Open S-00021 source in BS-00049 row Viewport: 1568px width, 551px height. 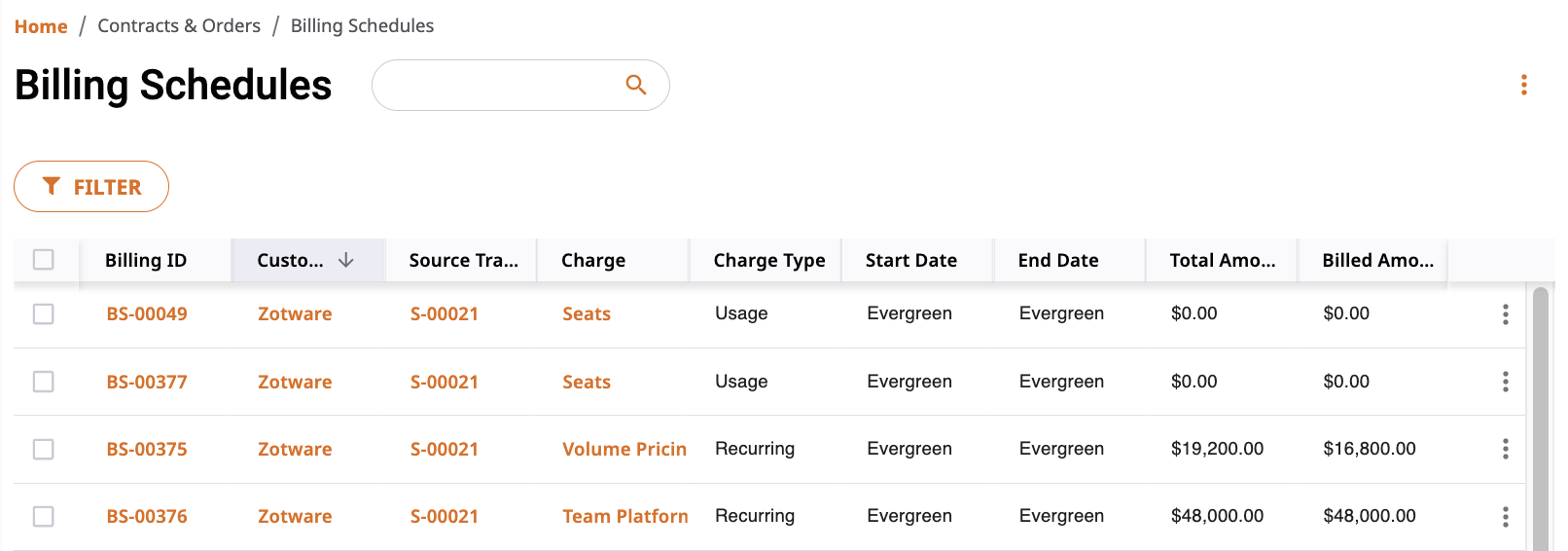coord(445,313)
